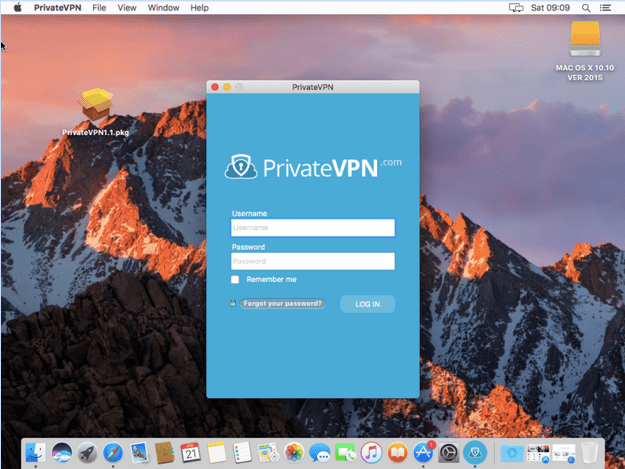Viewport: 625px width, 469px height.
Task: Minimize the PrivateVPN window
Action: point(227,87)
